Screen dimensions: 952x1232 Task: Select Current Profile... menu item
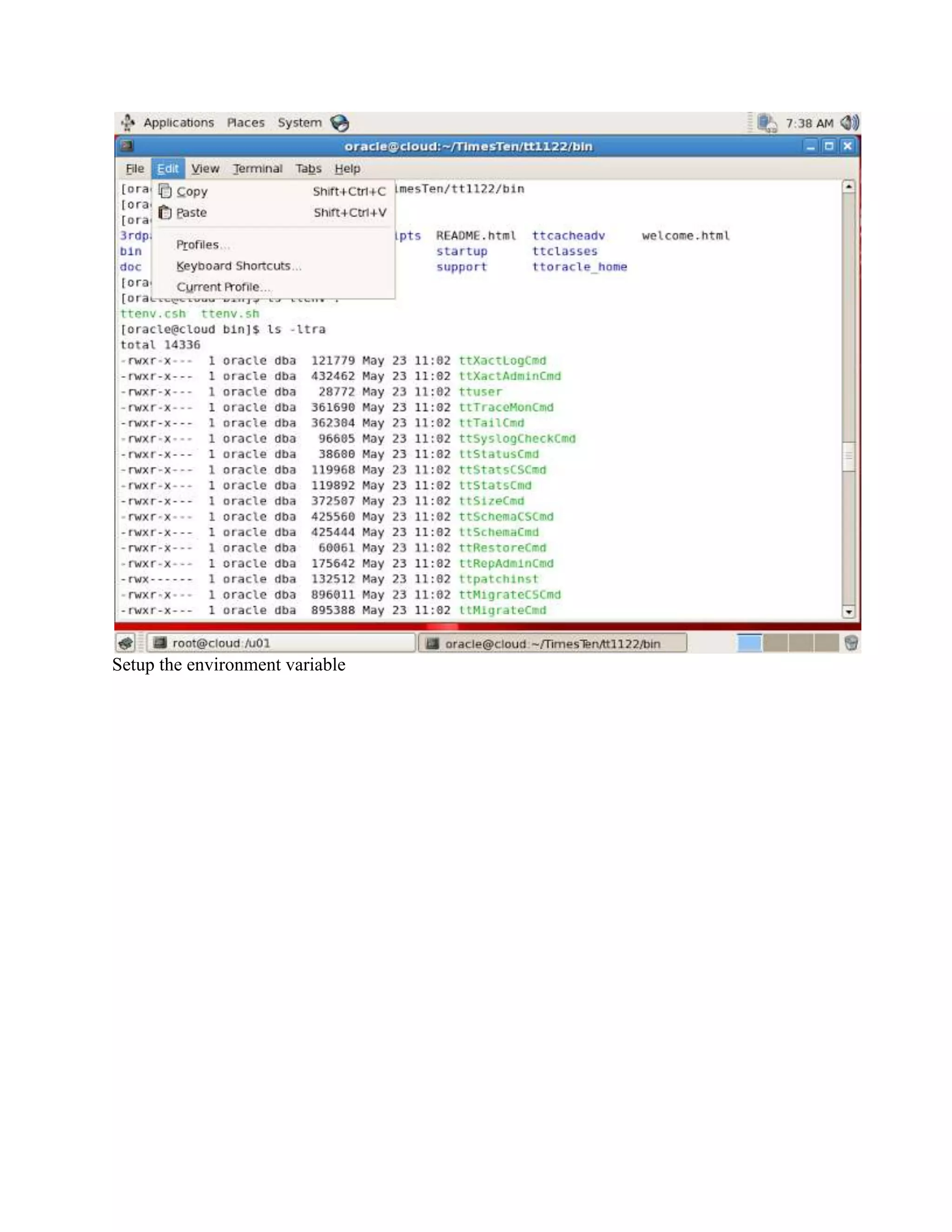click(x=223, y=287)
